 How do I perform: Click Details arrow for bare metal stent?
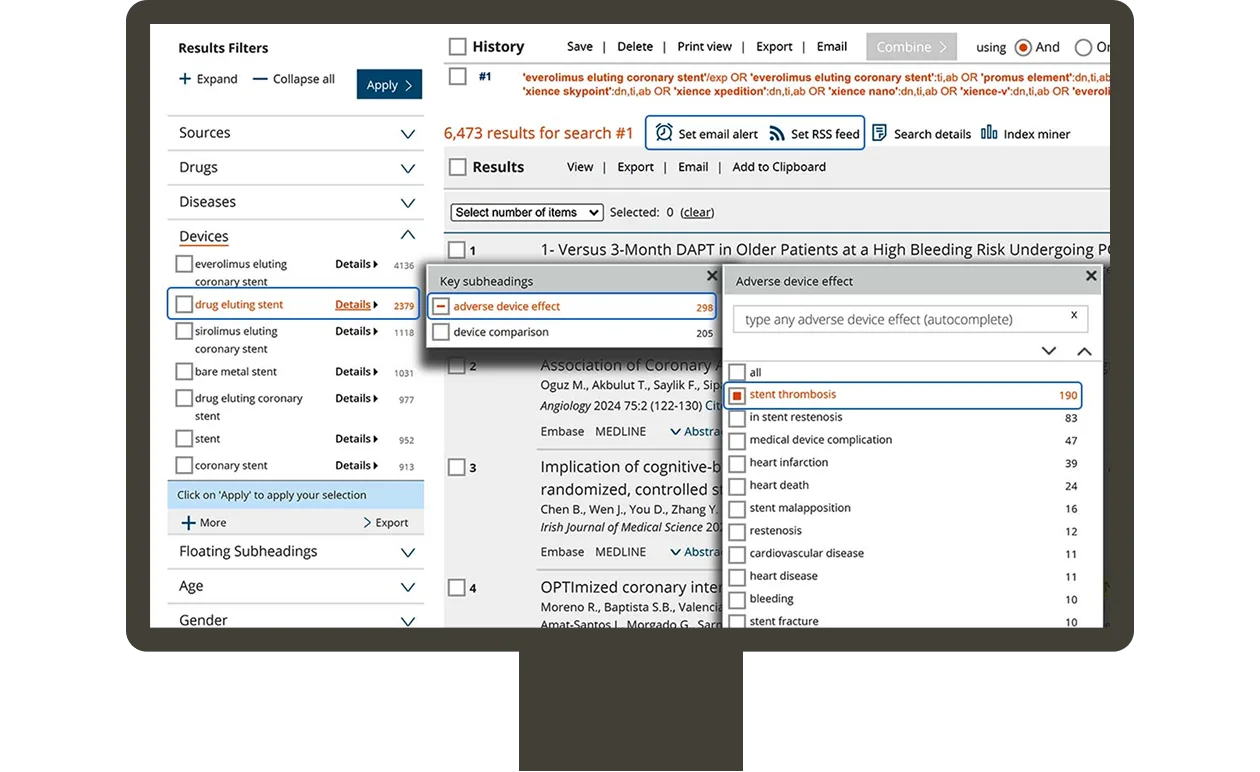tap(375, 372)
